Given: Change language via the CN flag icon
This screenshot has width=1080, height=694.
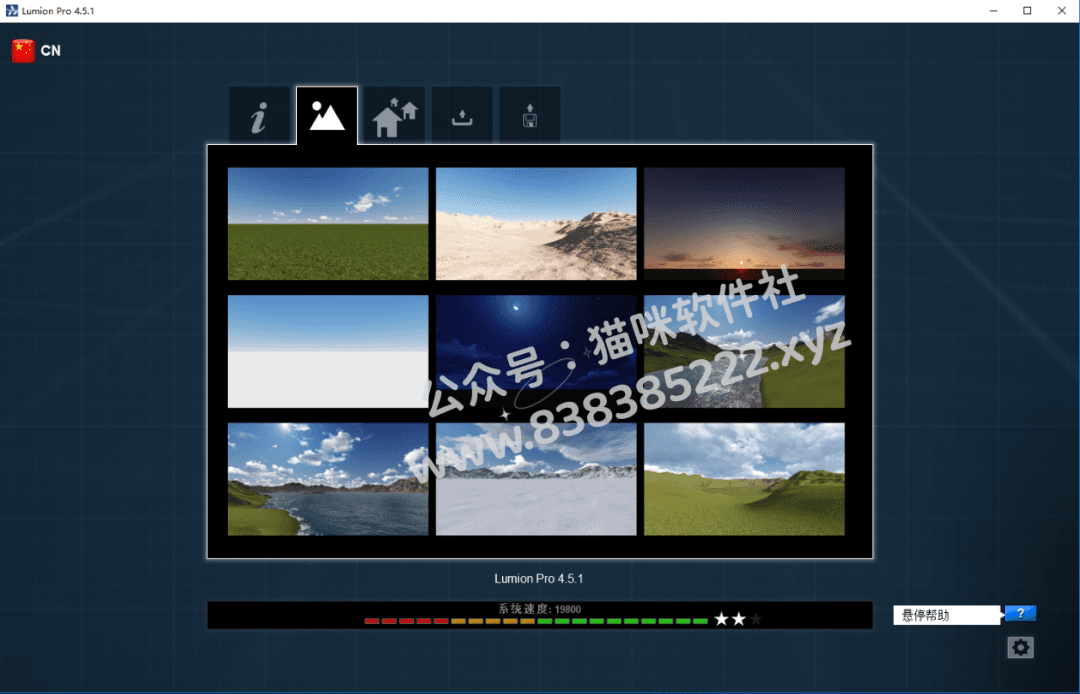Looking at the screenshot, I should coord(23,51).
